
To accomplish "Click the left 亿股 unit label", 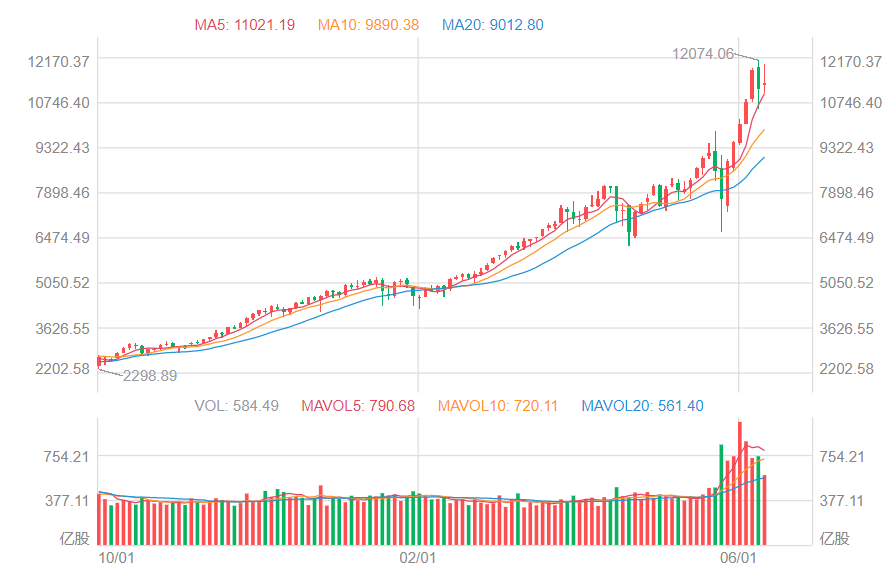I will point(74,539).
